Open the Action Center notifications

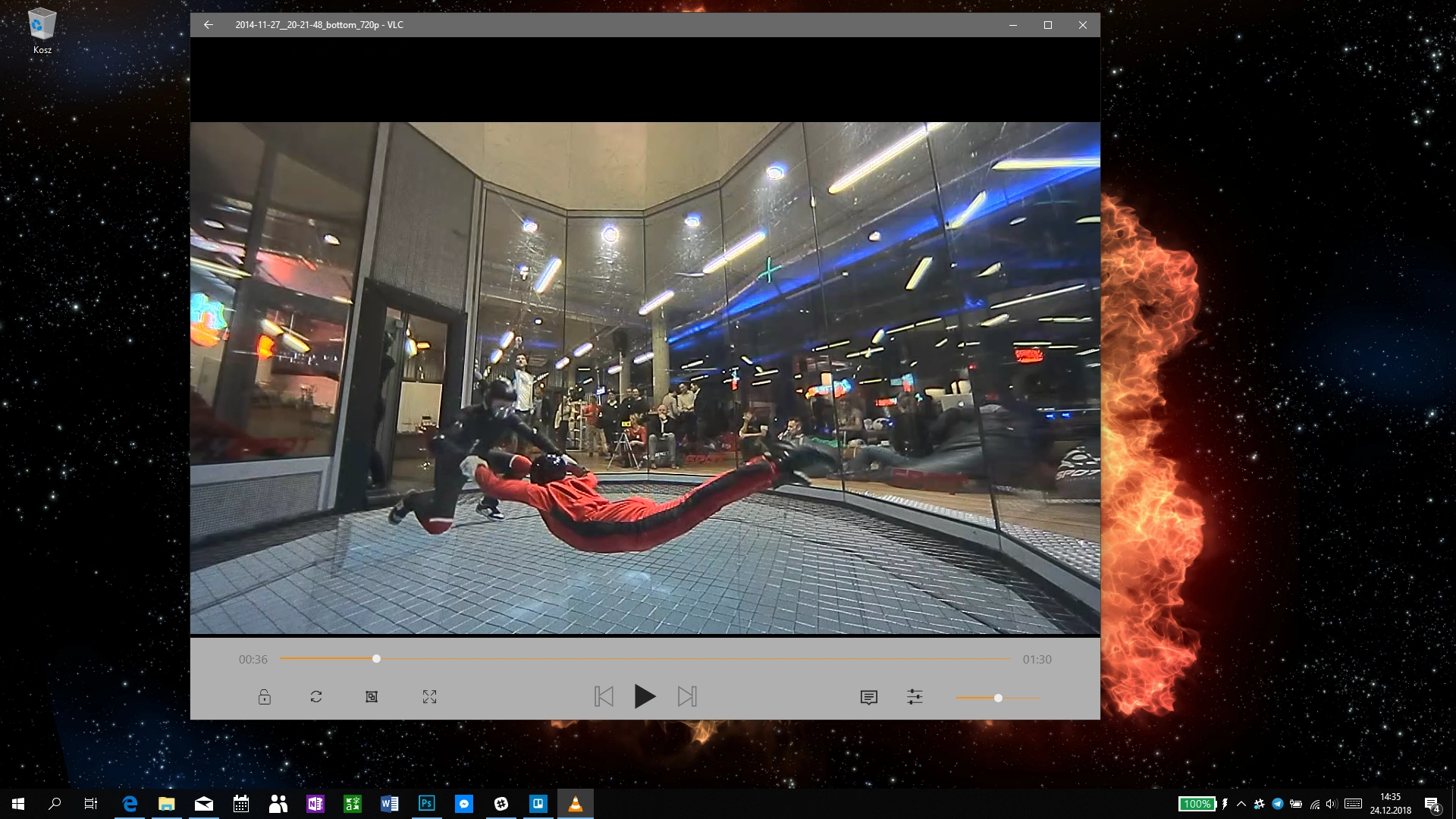point(1432,805)
